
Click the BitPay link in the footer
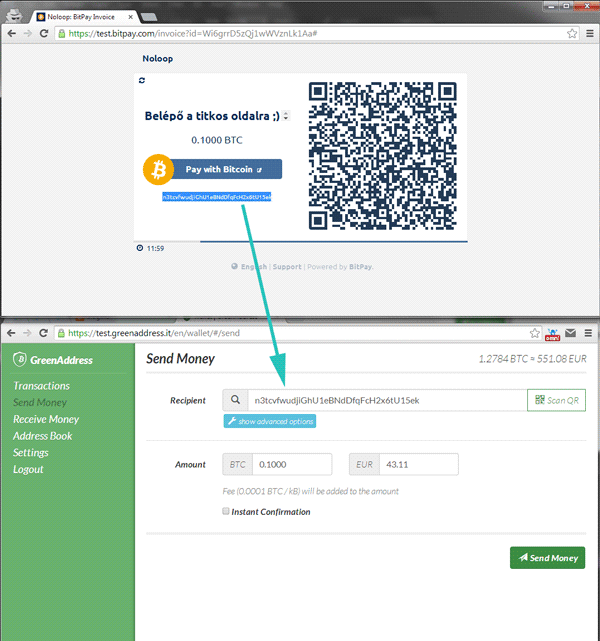point(360,267)
